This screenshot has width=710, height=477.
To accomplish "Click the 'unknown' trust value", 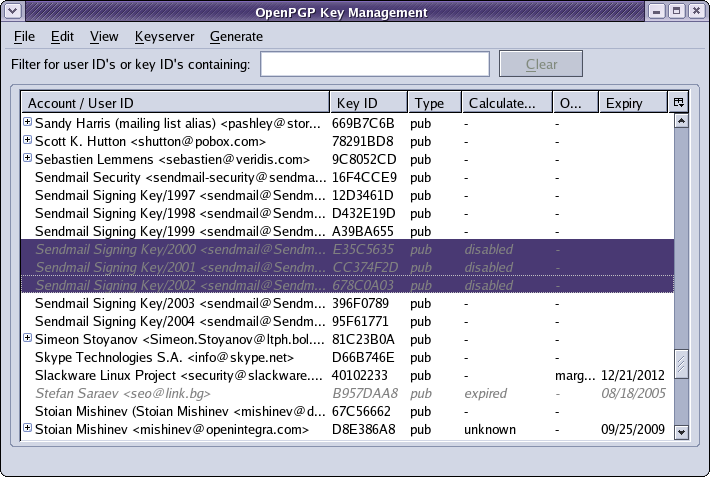I will coord(490,429).
